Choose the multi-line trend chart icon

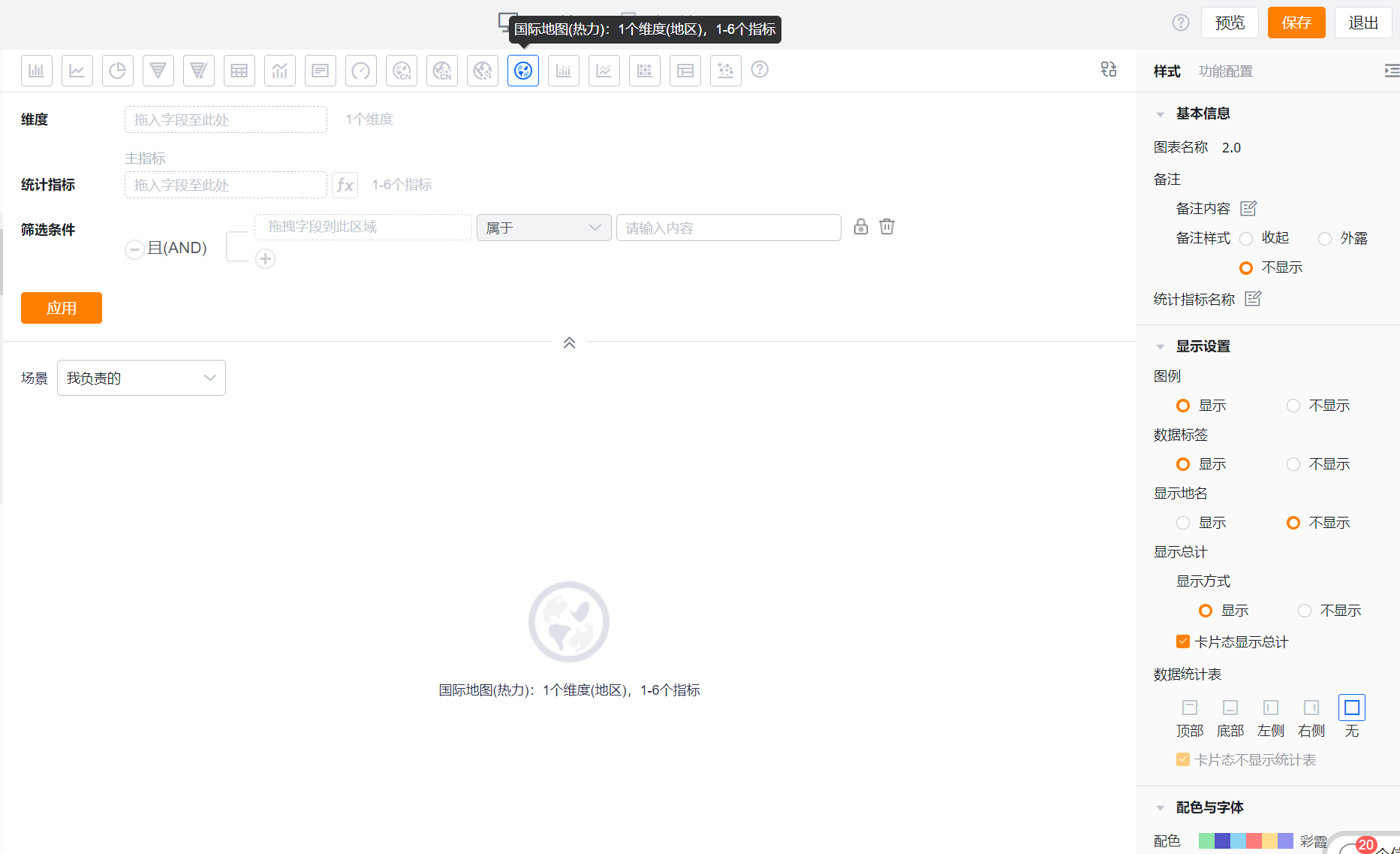coord(604,71)
